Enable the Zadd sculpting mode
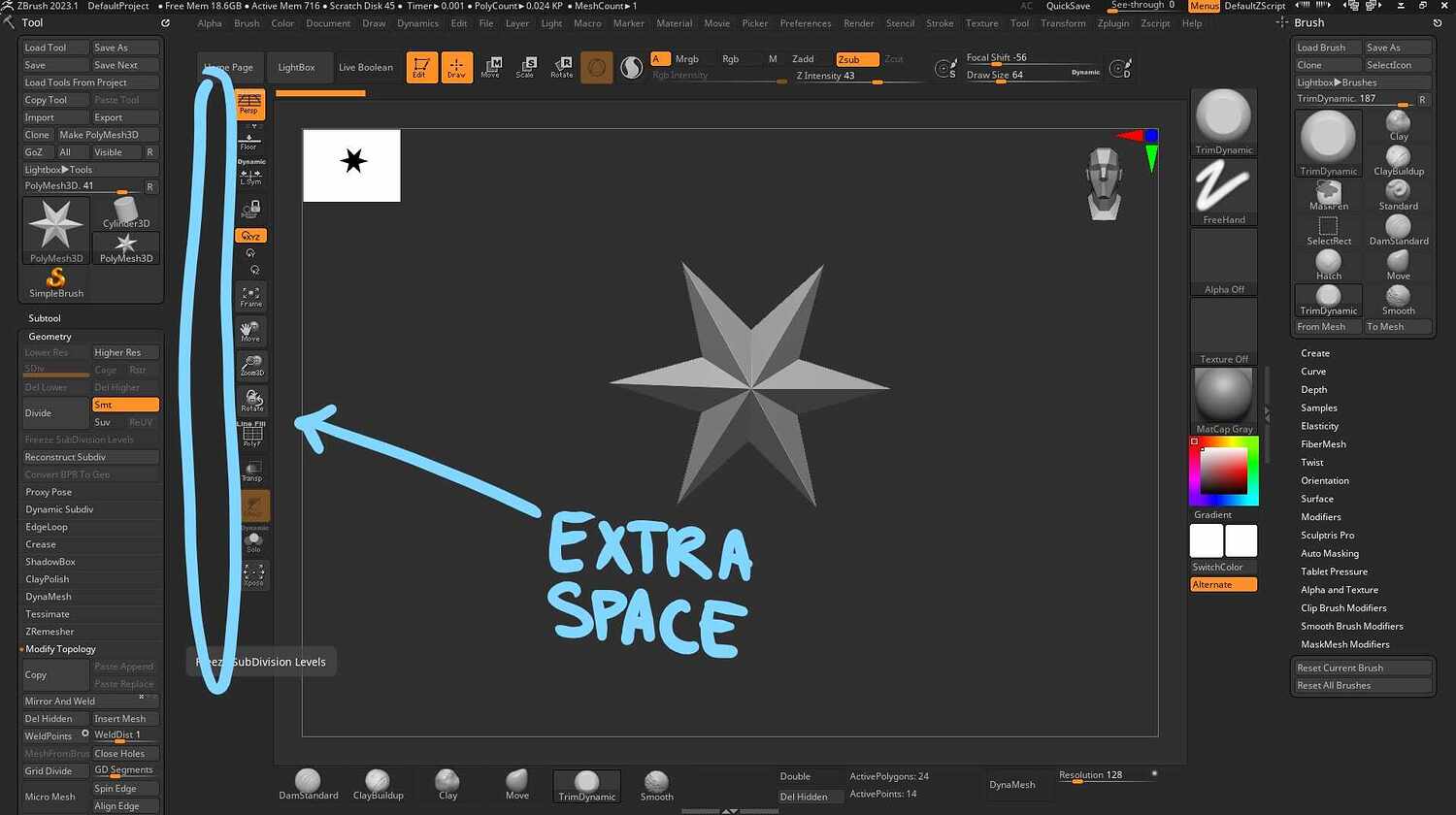 804,57
